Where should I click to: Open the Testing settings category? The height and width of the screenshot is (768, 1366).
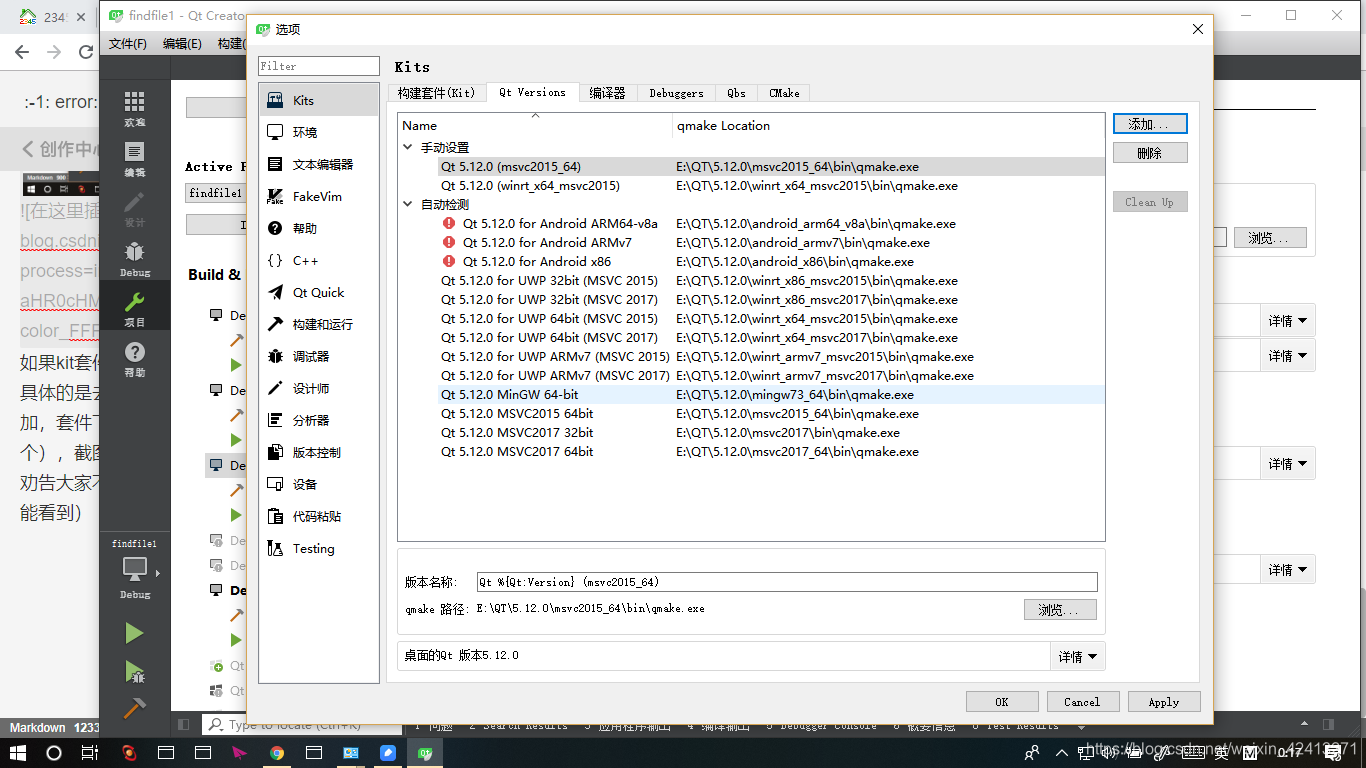[x=318, y=548]
